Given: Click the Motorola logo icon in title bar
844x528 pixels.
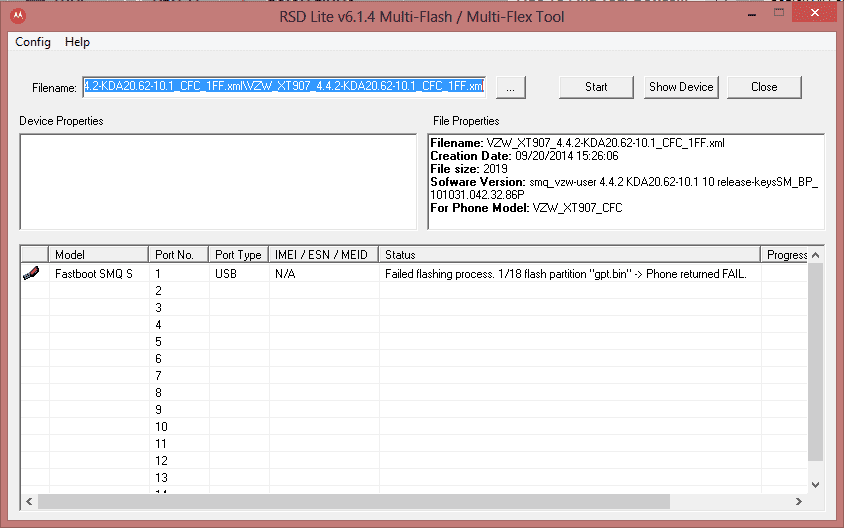Looking at the screenshot, I should (18, 16).
